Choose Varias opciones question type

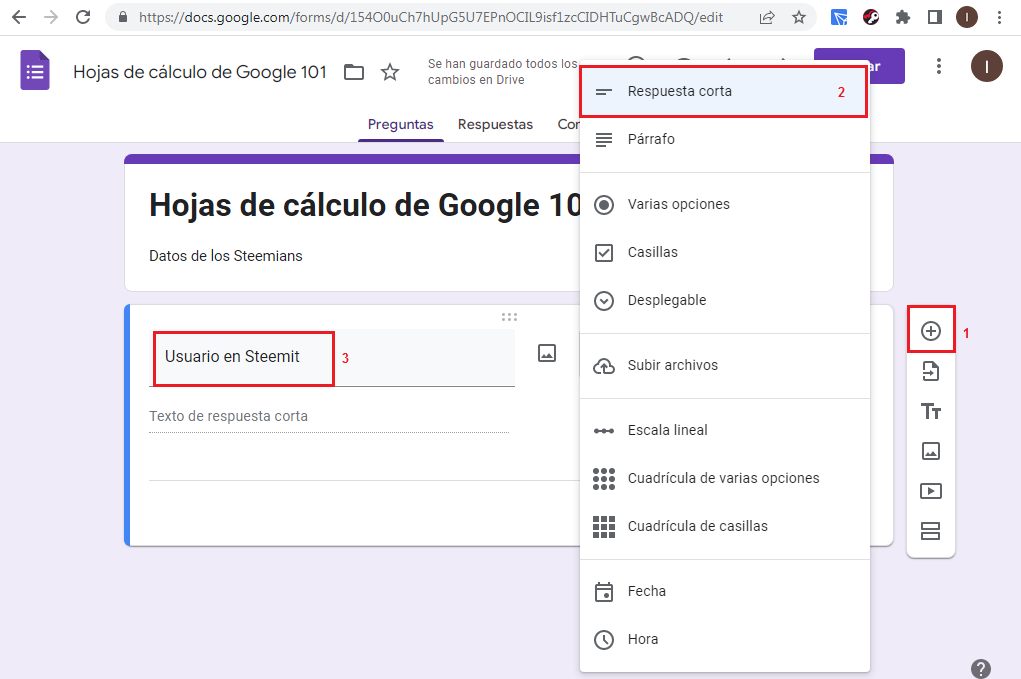coord(725,204)
